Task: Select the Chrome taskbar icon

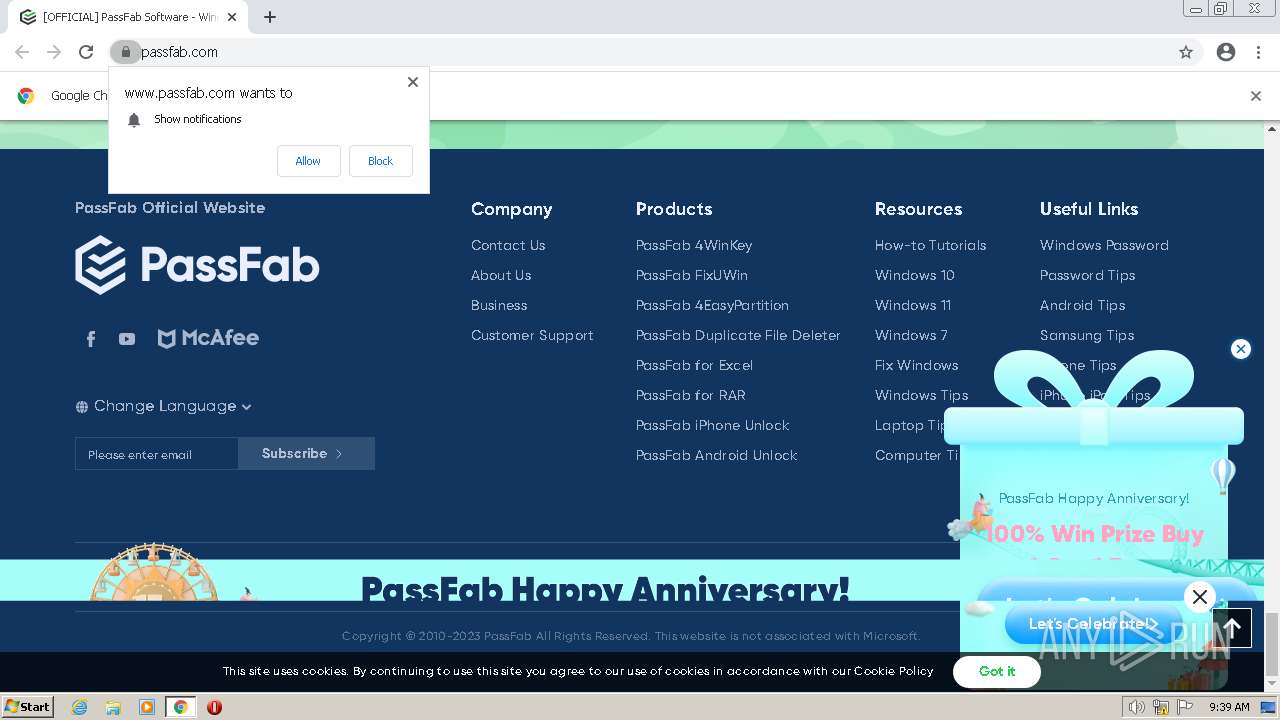Action: pos(181,707)
